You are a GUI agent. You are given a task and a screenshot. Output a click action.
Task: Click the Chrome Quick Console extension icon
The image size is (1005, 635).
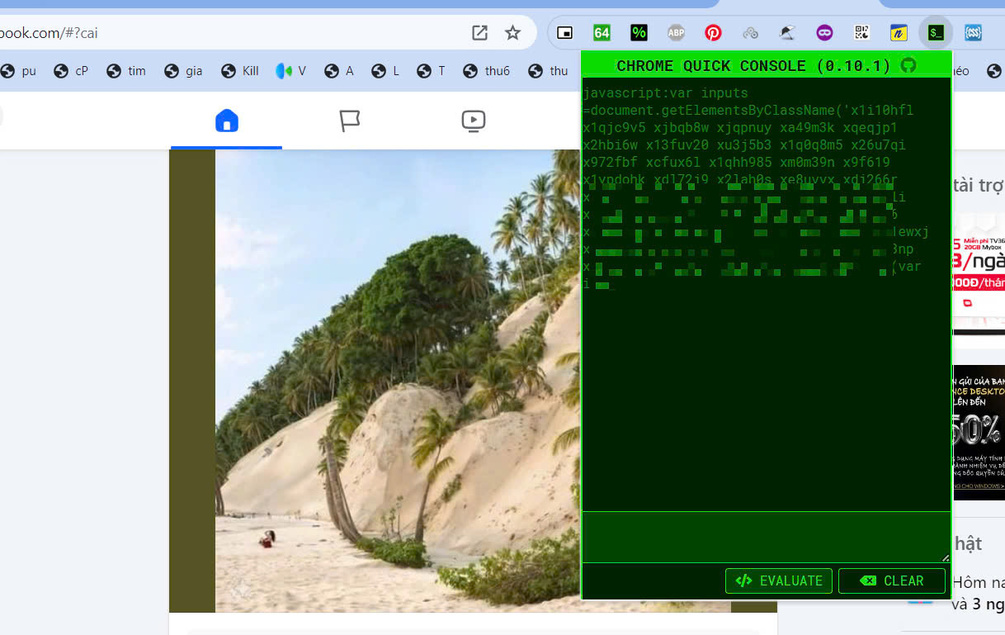[x=936, y=33]
